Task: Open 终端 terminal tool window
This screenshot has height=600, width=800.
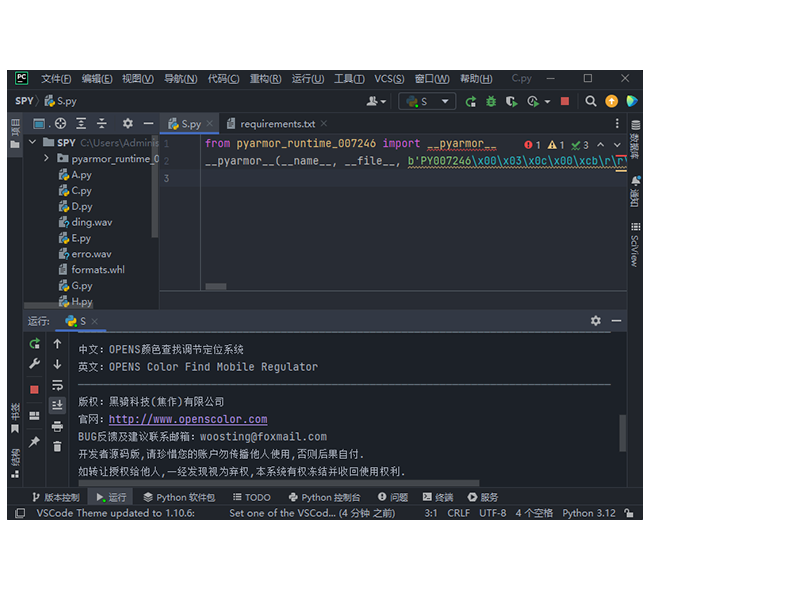Action: pyautogui.click(x=438, y=497)
